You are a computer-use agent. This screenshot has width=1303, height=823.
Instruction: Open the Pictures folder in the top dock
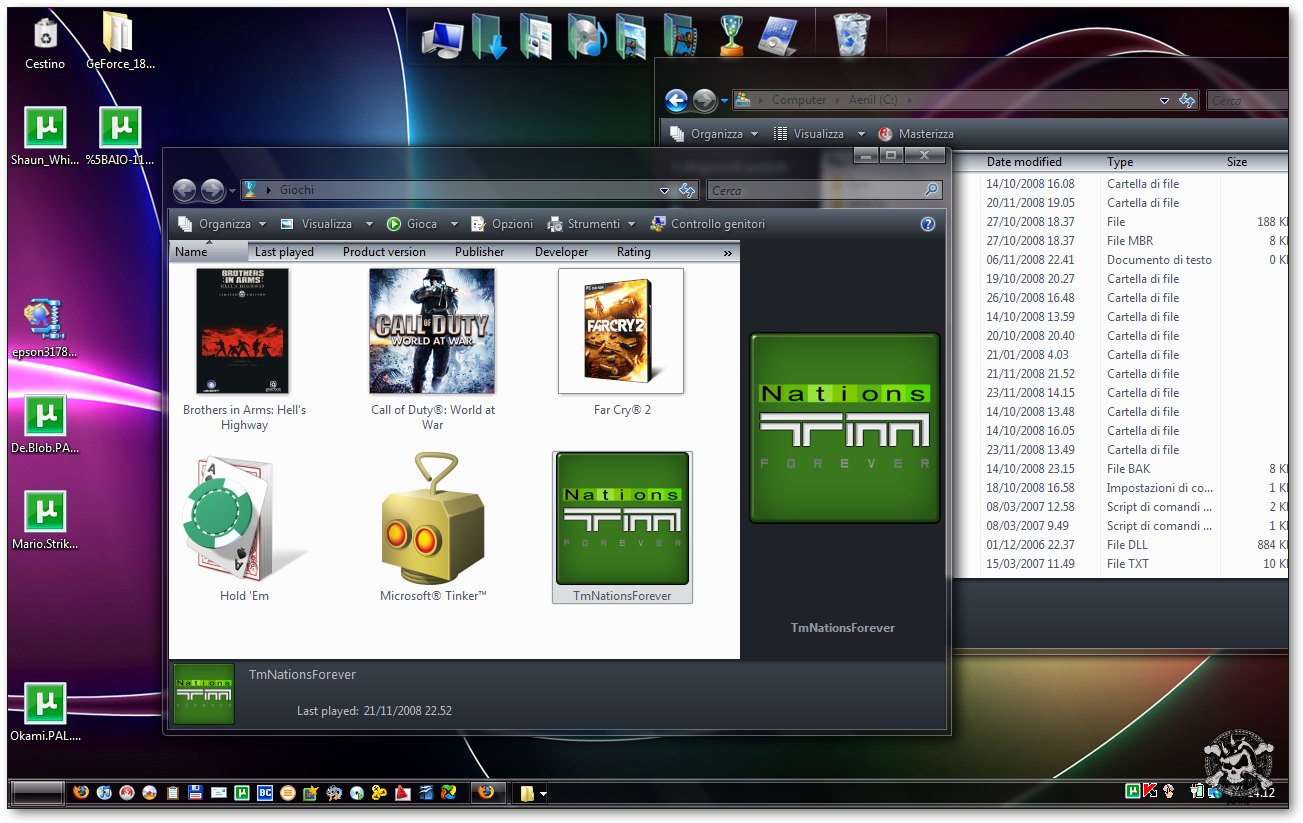[x=632, y=37]
